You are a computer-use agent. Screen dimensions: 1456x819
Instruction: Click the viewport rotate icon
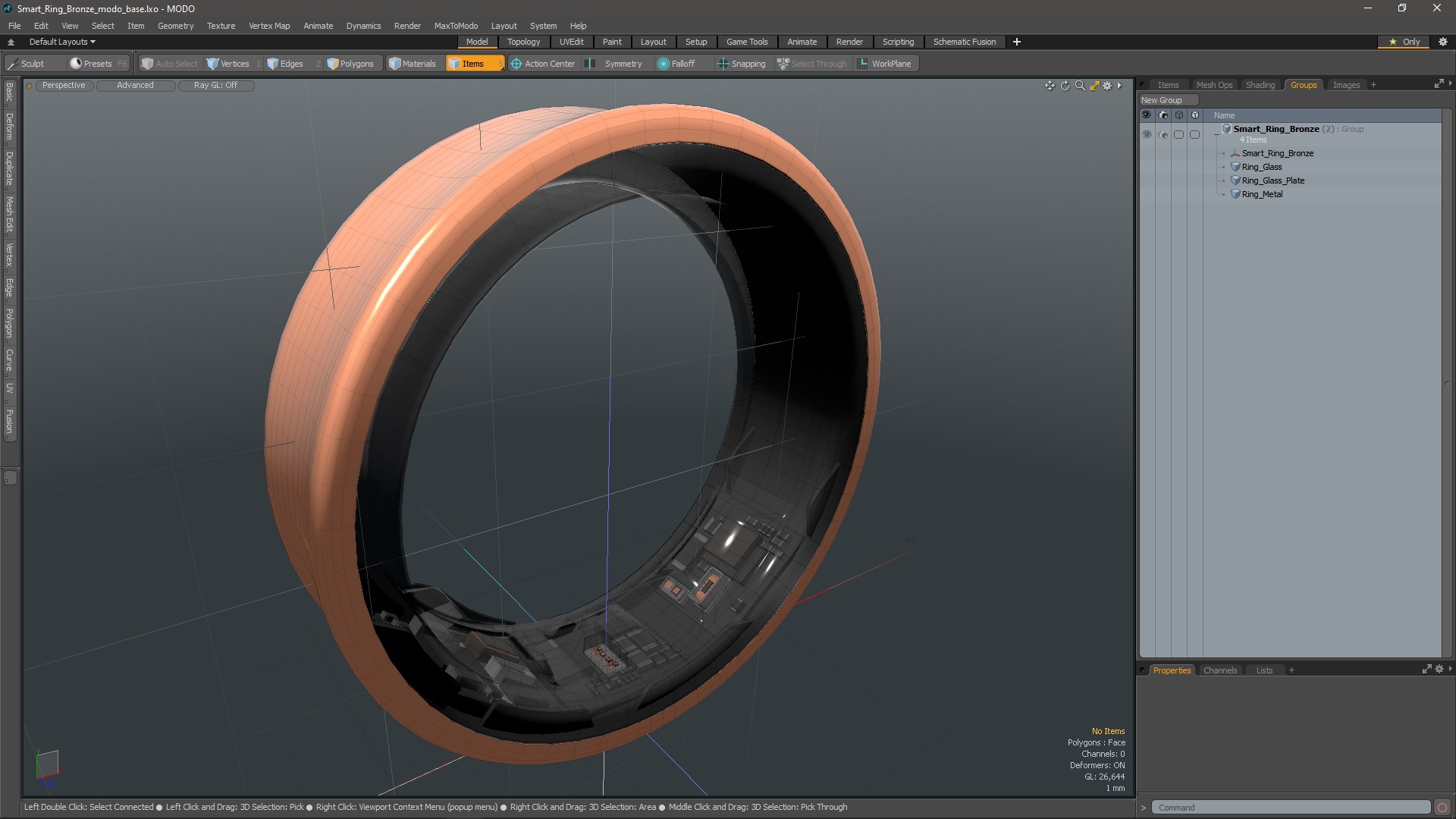point(1065,86)
